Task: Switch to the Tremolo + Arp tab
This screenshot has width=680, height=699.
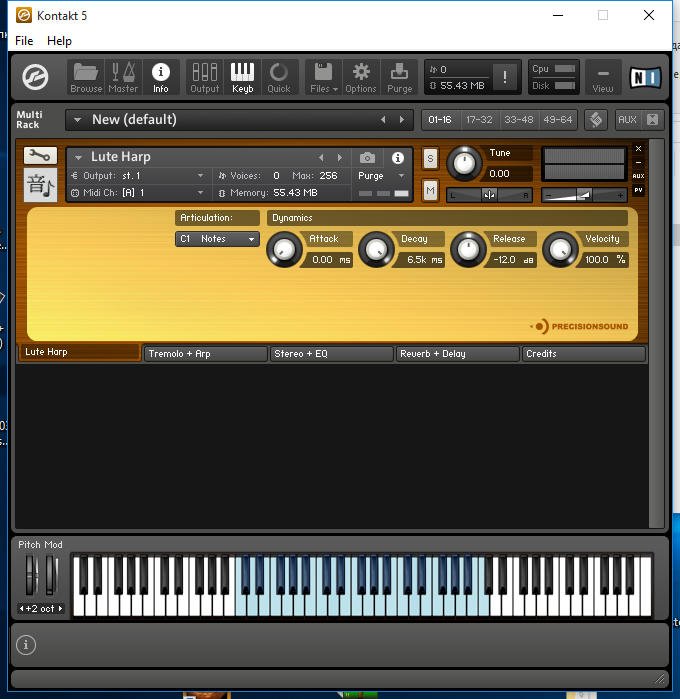Action: [x=206, y=354]
